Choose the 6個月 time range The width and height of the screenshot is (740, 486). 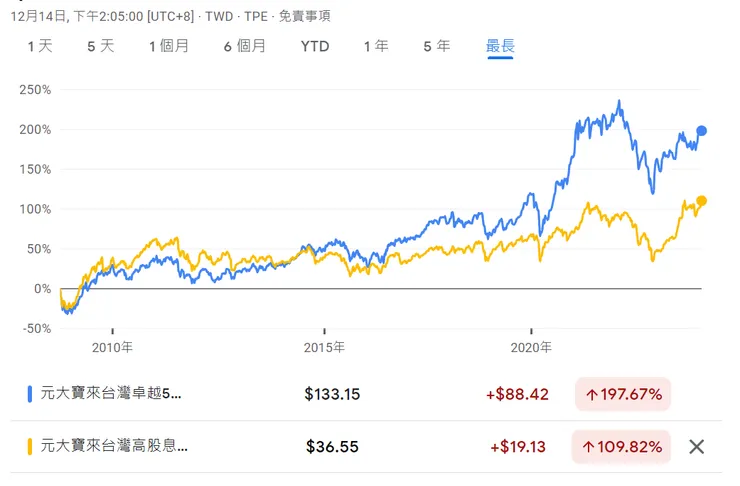point(245,46)
